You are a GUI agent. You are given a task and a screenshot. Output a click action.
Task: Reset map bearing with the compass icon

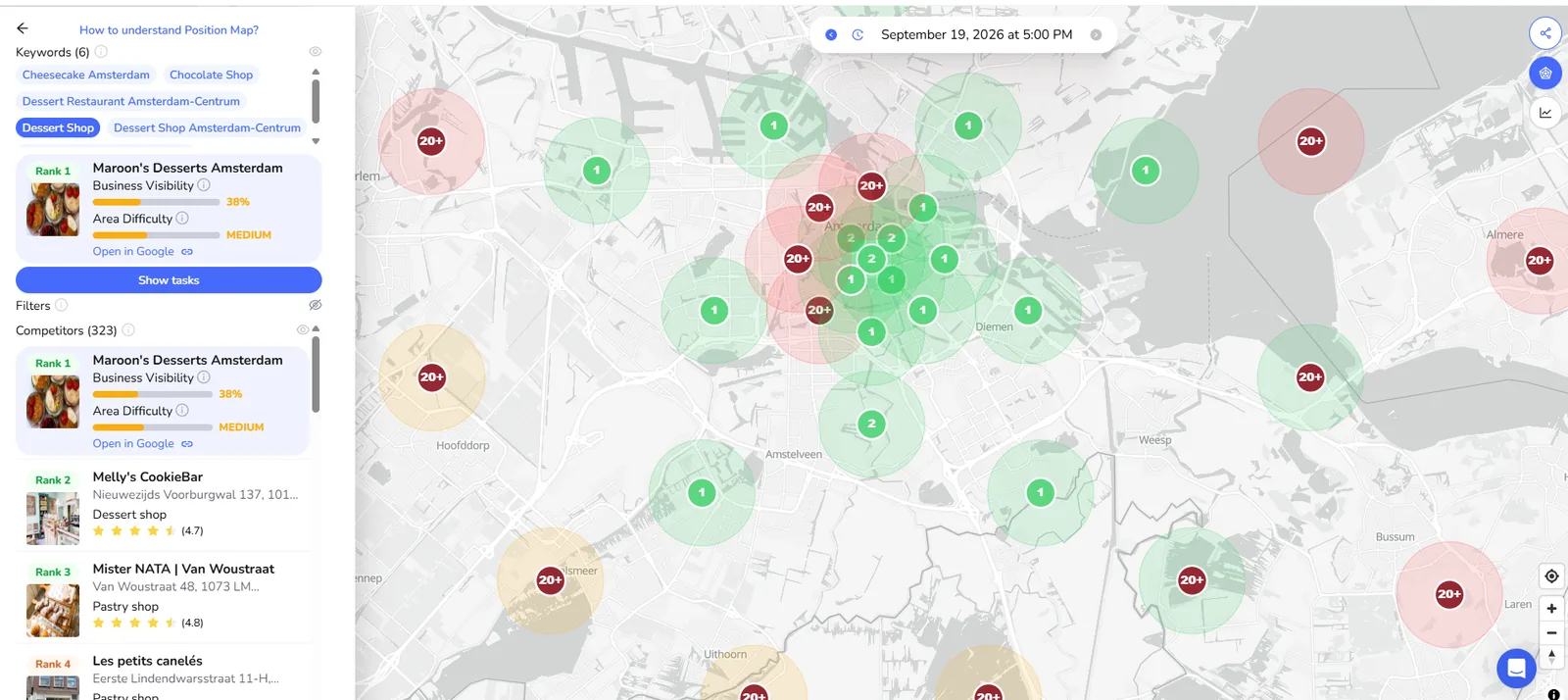[1551, 657]
